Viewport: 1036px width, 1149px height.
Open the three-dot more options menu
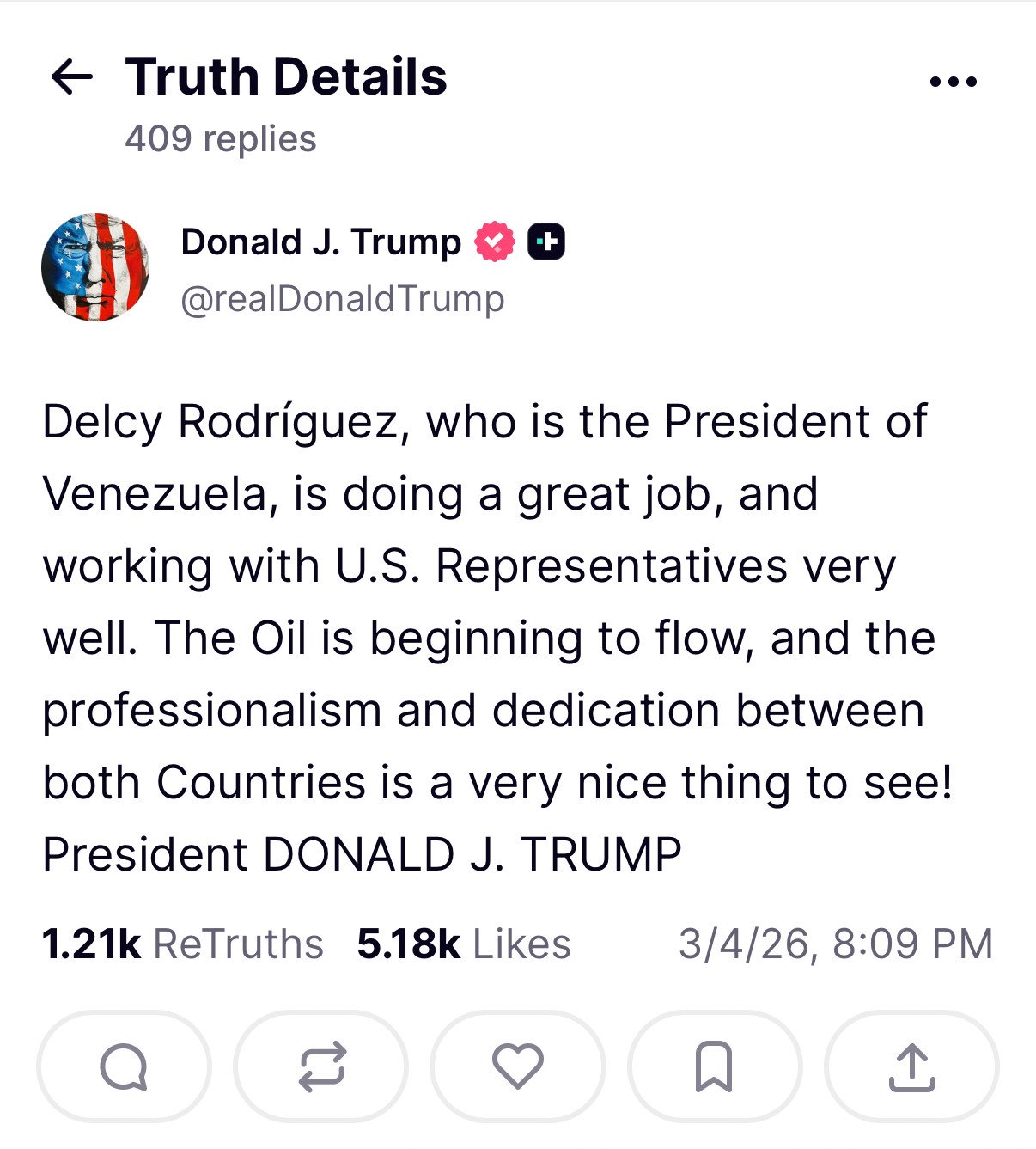click(954, 82)
